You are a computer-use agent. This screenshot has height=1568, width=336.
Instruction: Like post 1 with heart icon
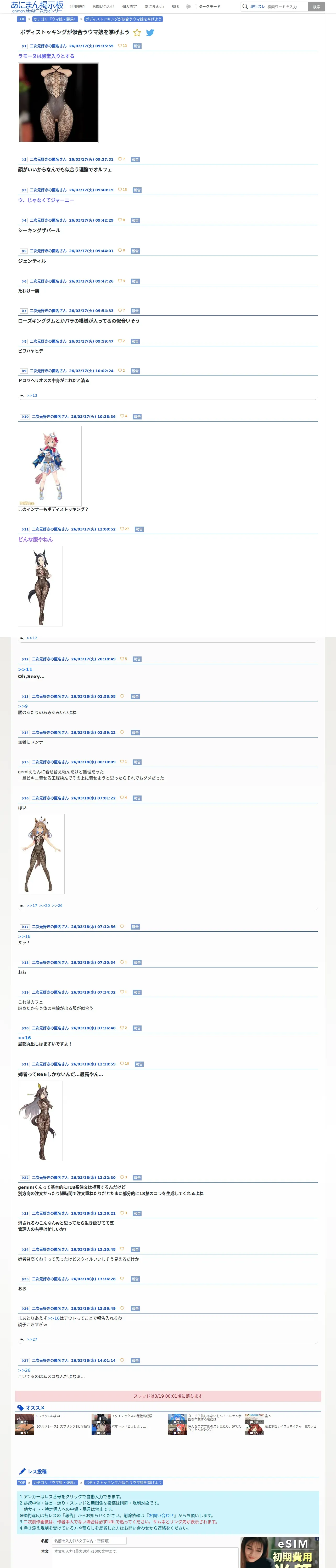tap(120, 46)
